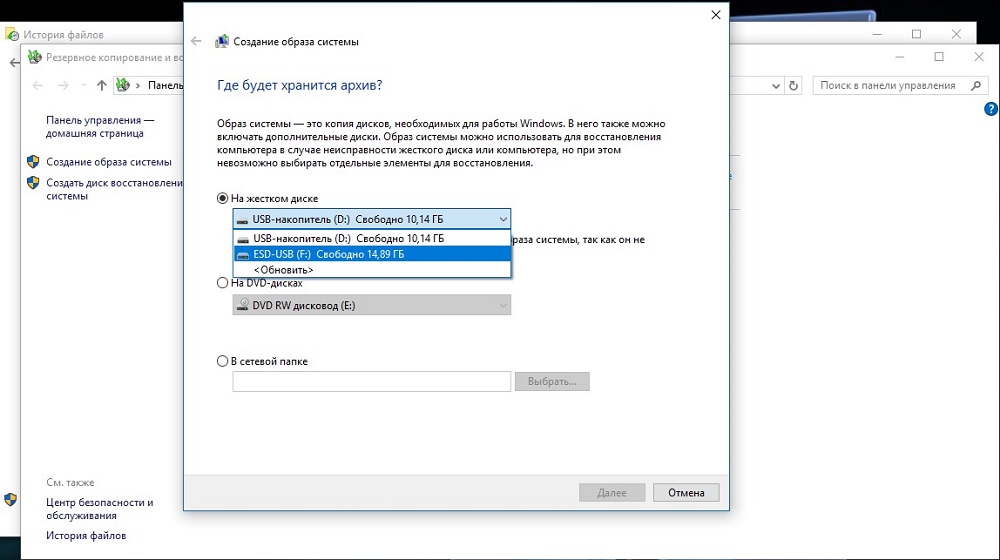
Task: Open recent locations chevron in Control Panel
Action: (84, 85)
